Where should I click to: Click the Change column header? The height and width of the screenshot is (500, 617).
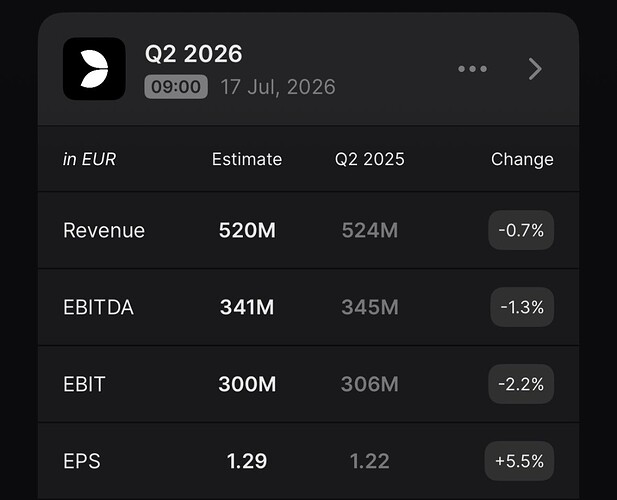click(x=522, y=159)
